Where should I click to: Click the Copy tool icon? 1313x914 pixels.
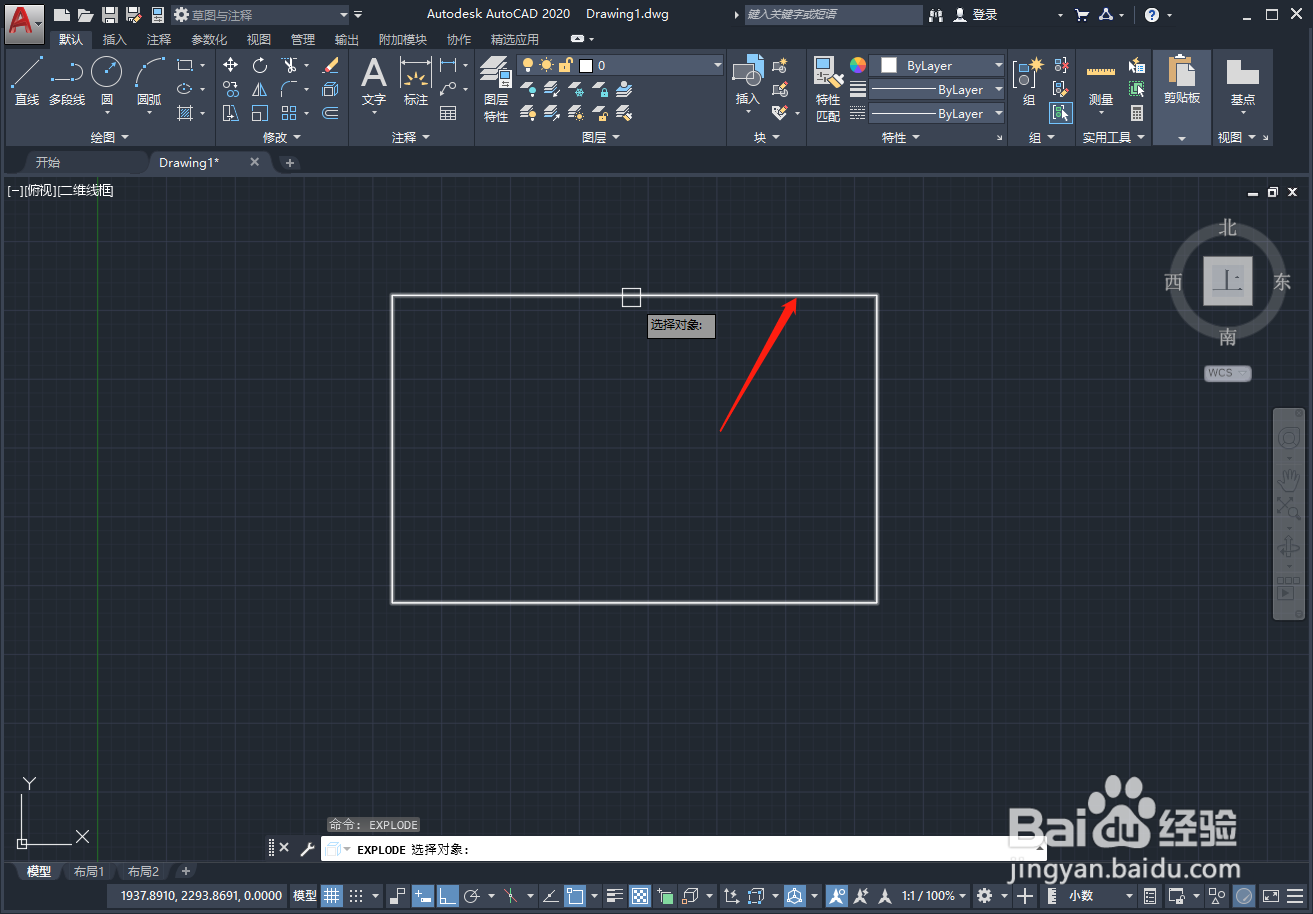click(x=231, y=89)
